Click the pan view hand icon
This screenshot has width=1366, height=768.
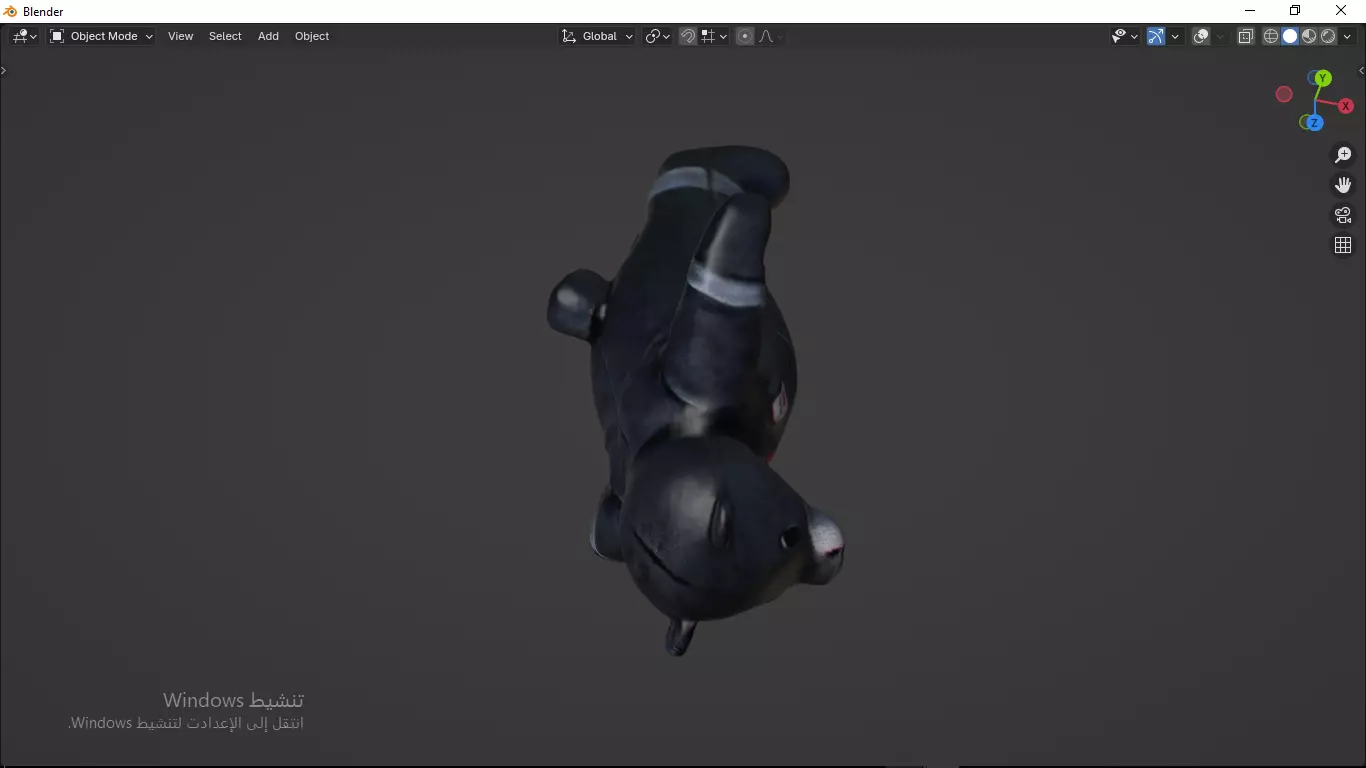pos(1343,185)
